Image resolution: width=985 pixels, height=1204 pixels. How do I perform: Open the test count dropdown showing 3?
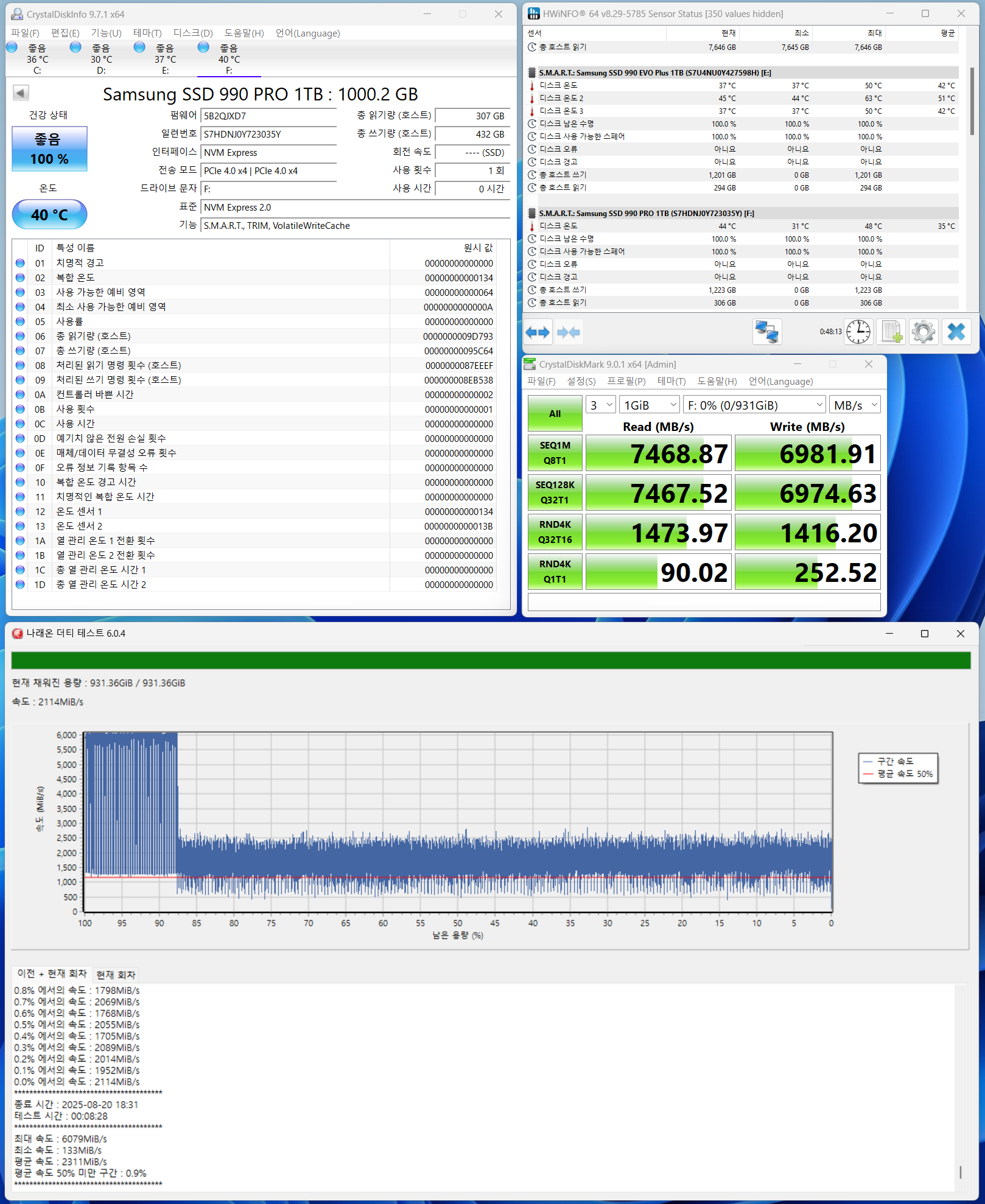(x=600, y=405)
